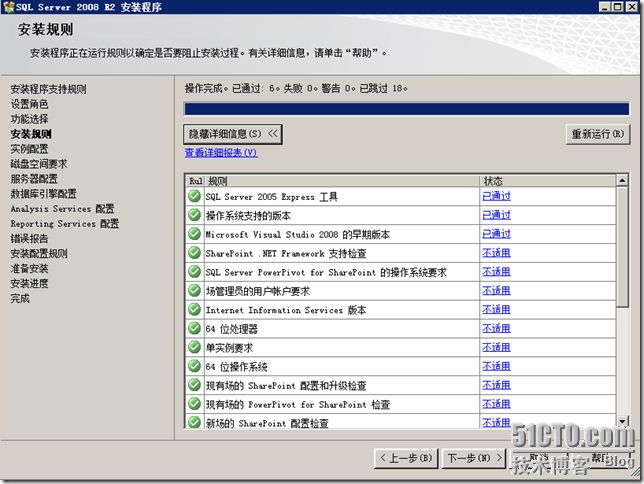Open 已通过 status for 操作系统支持的版本

pos(496,215)
